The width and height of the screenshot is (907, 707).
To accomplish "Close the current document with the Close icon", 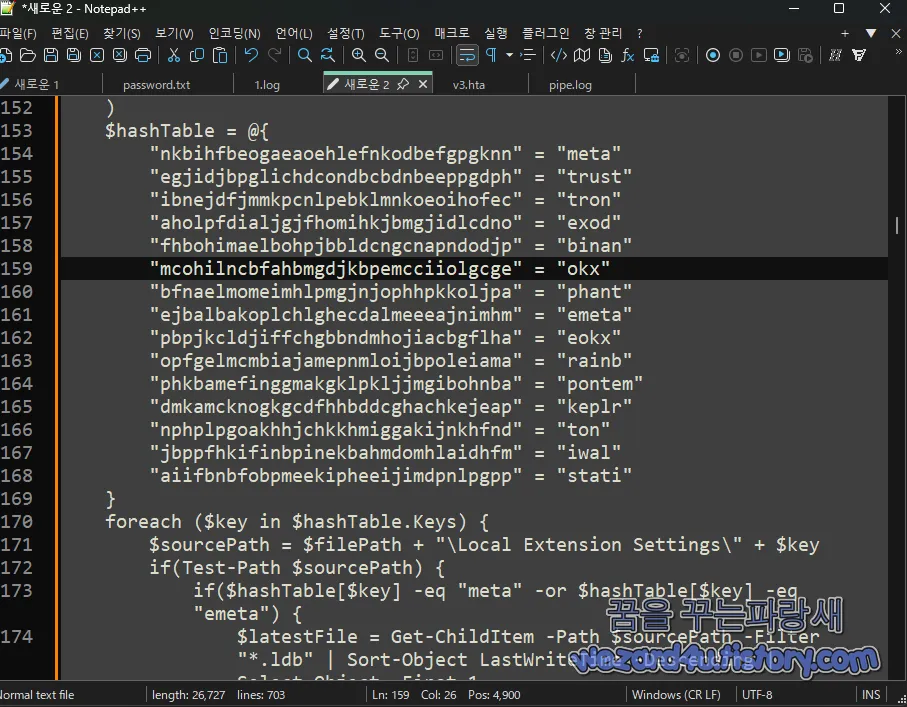I will coord(97,56).
